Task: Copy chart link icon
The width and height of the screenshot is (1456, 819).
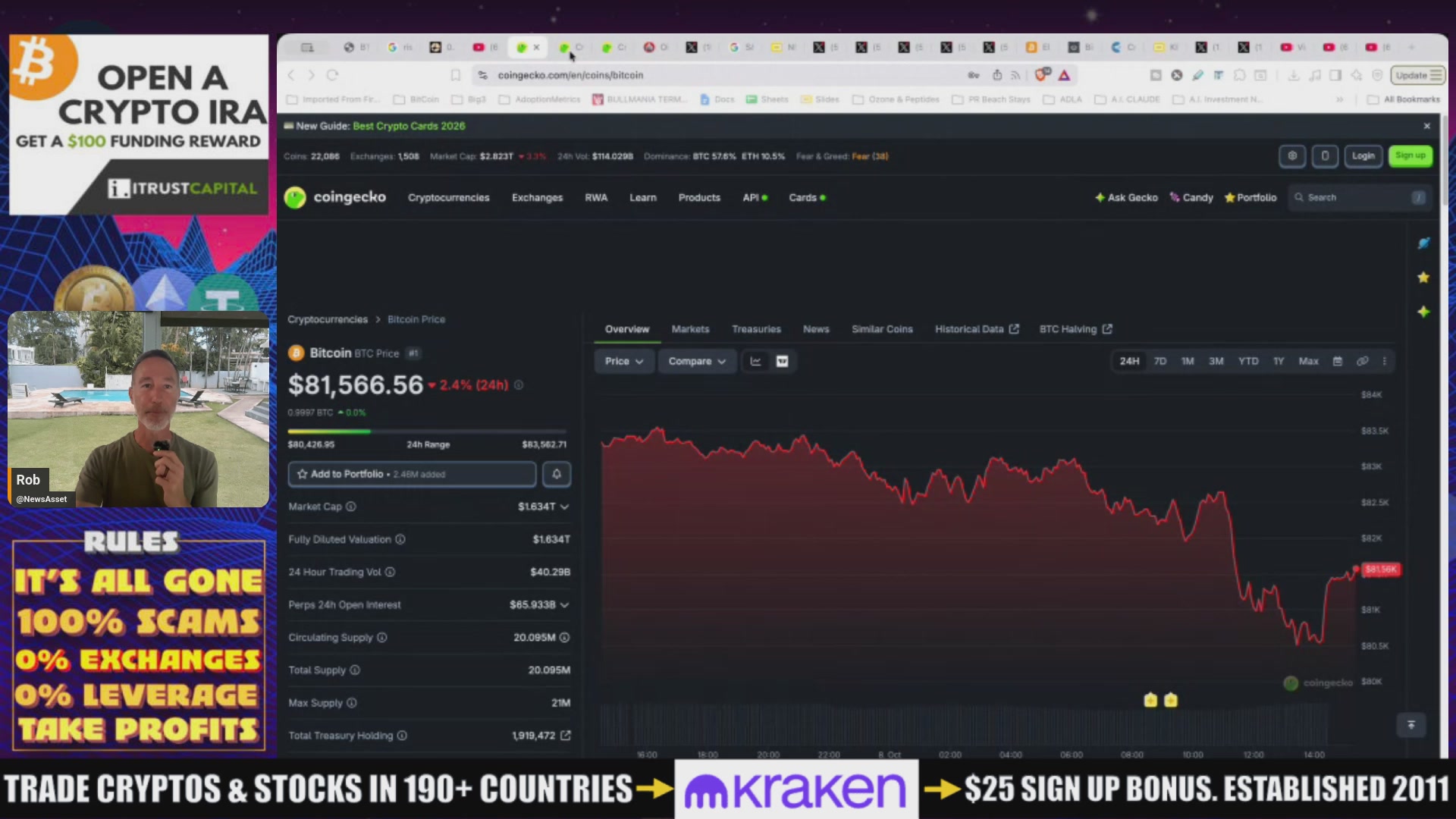Action: (1363, 361)
